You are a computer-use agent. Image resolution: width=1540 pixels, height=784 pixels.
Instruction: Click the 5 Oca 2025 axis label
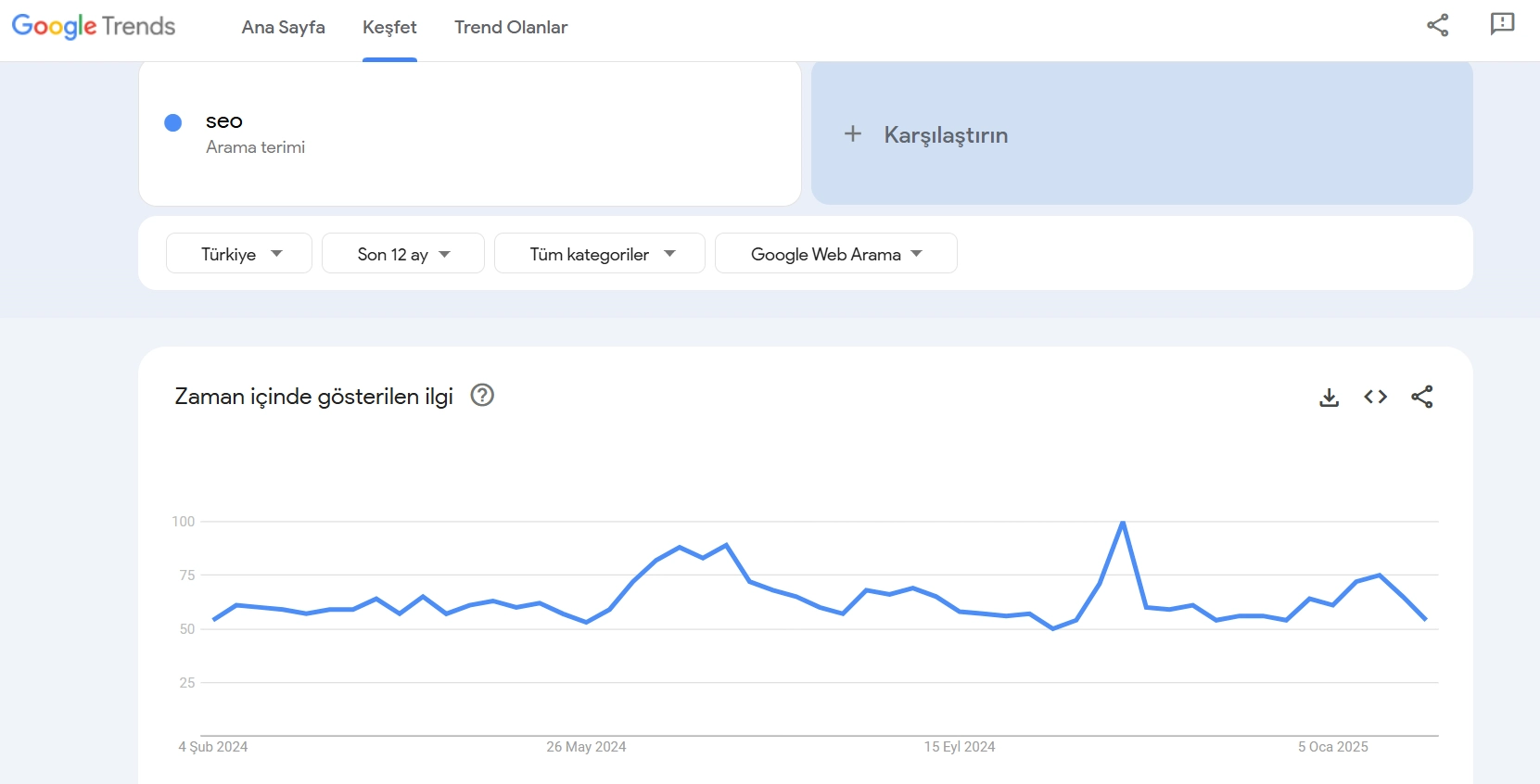tap(1333, 747)
